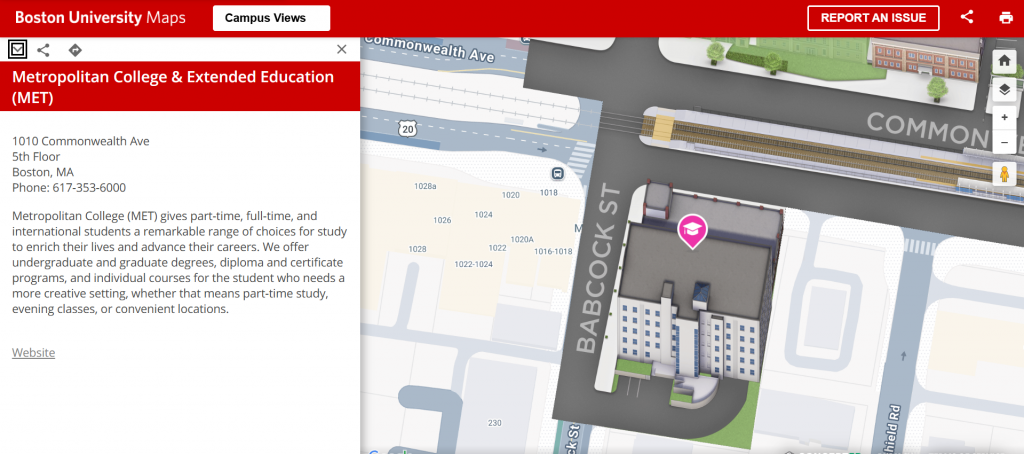1024x454 pixels.
Task: Click the Boston University Maps logo
Action: (100, 18)
